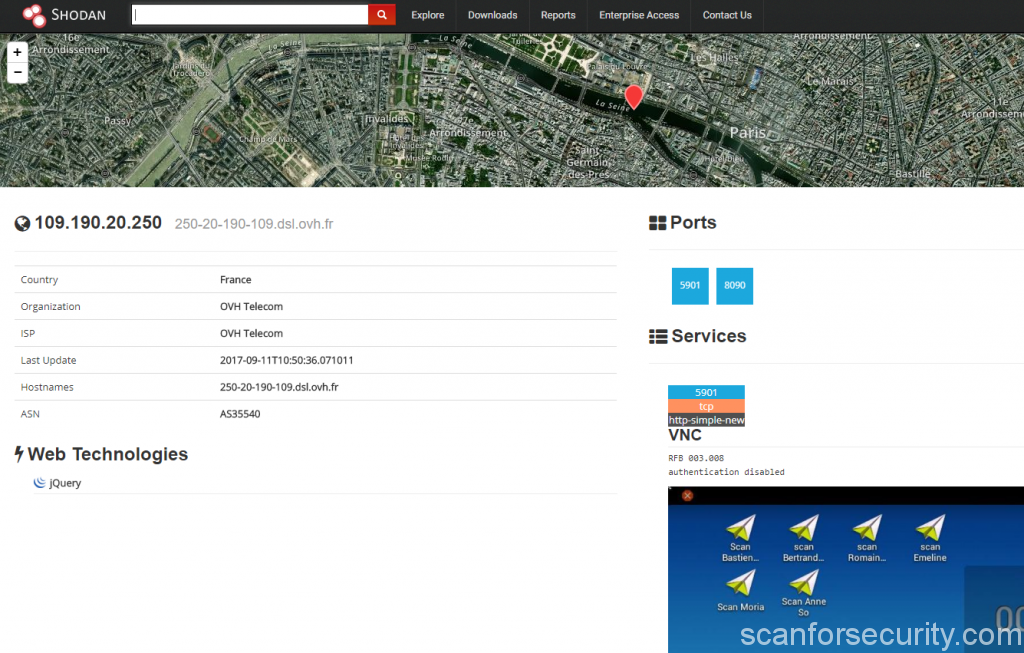Open the Explore menu

[x=428, y=15]
